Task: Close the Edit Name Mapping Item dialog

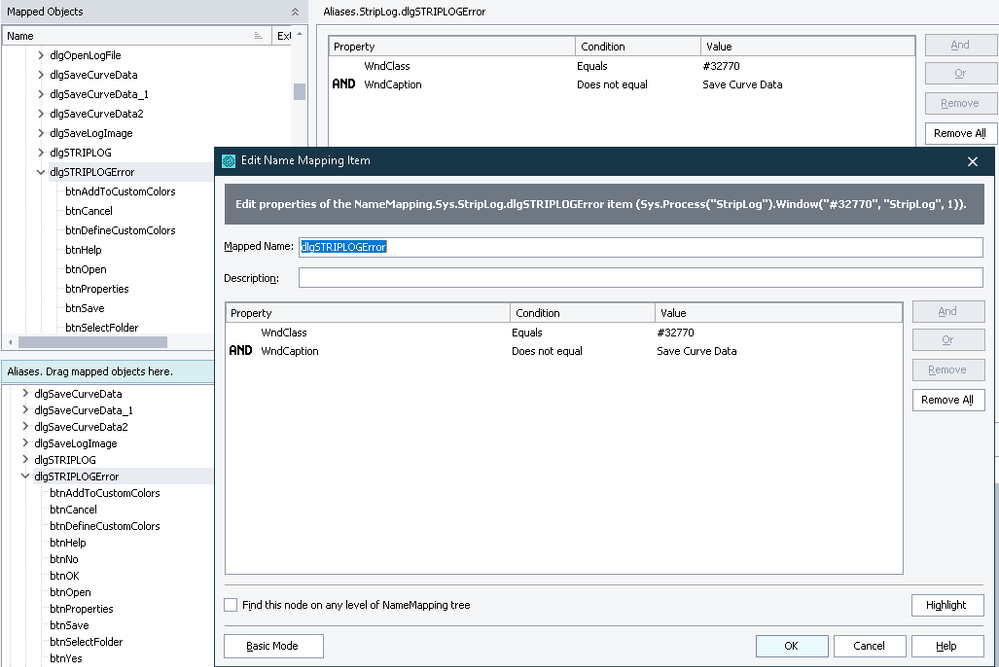Action: (x=973, y=161)
